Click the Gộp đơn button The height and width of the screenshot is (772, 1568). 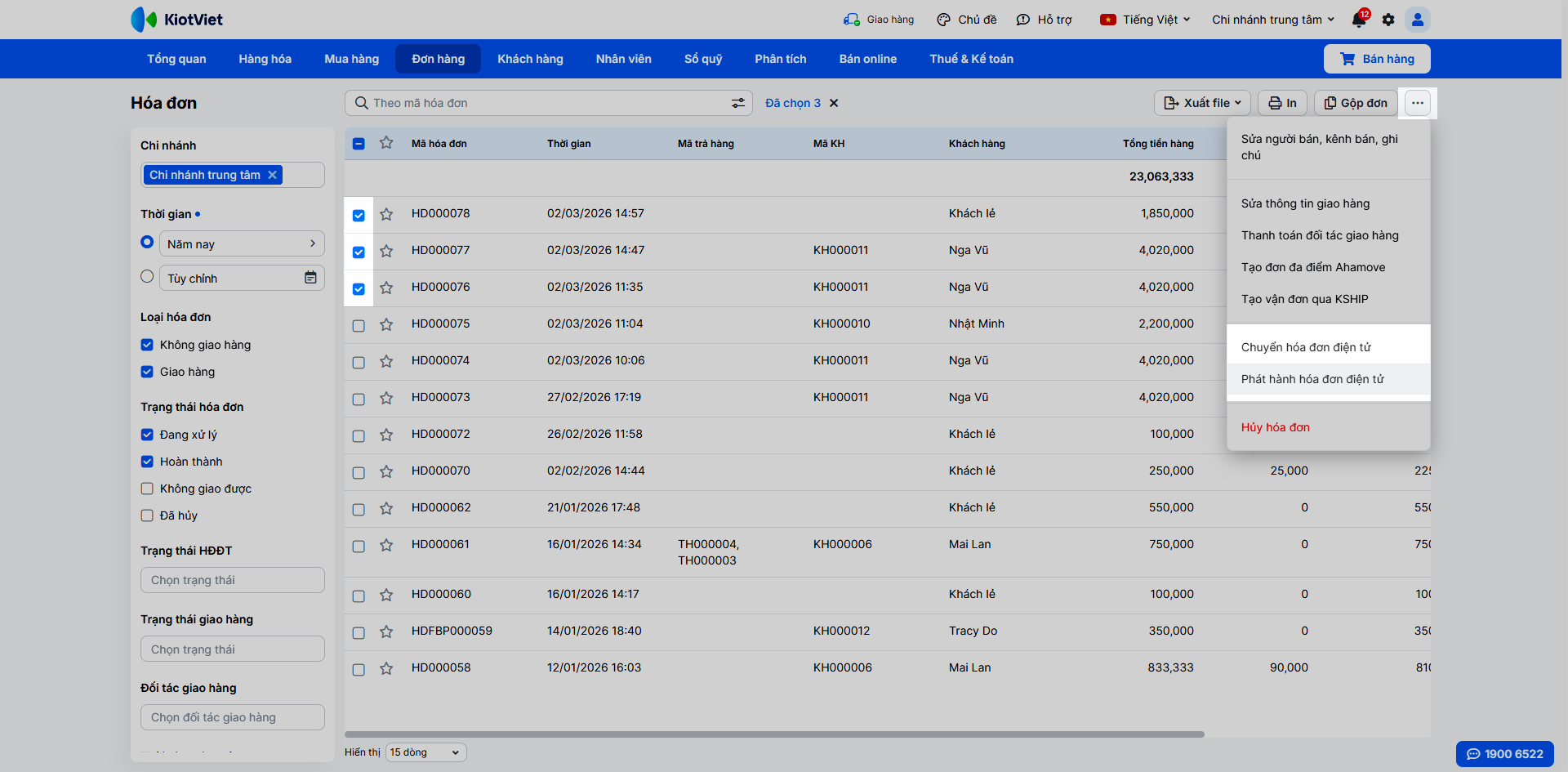click(1356, 103)
